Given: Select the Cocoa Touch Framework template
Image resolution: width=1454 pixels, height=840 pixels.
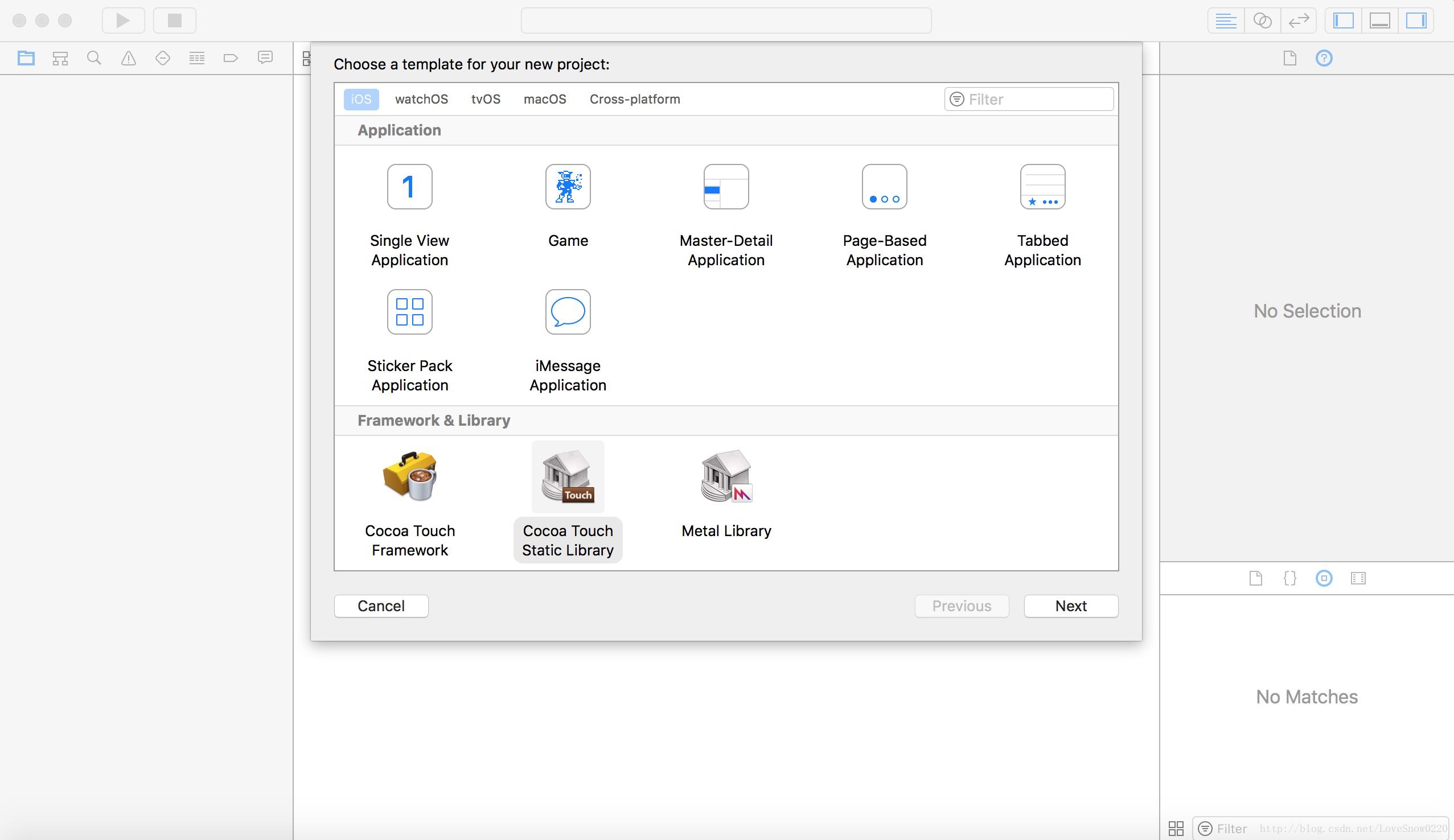Looking at the screenshot, I should pyautogui.click(x=410, y=503).
